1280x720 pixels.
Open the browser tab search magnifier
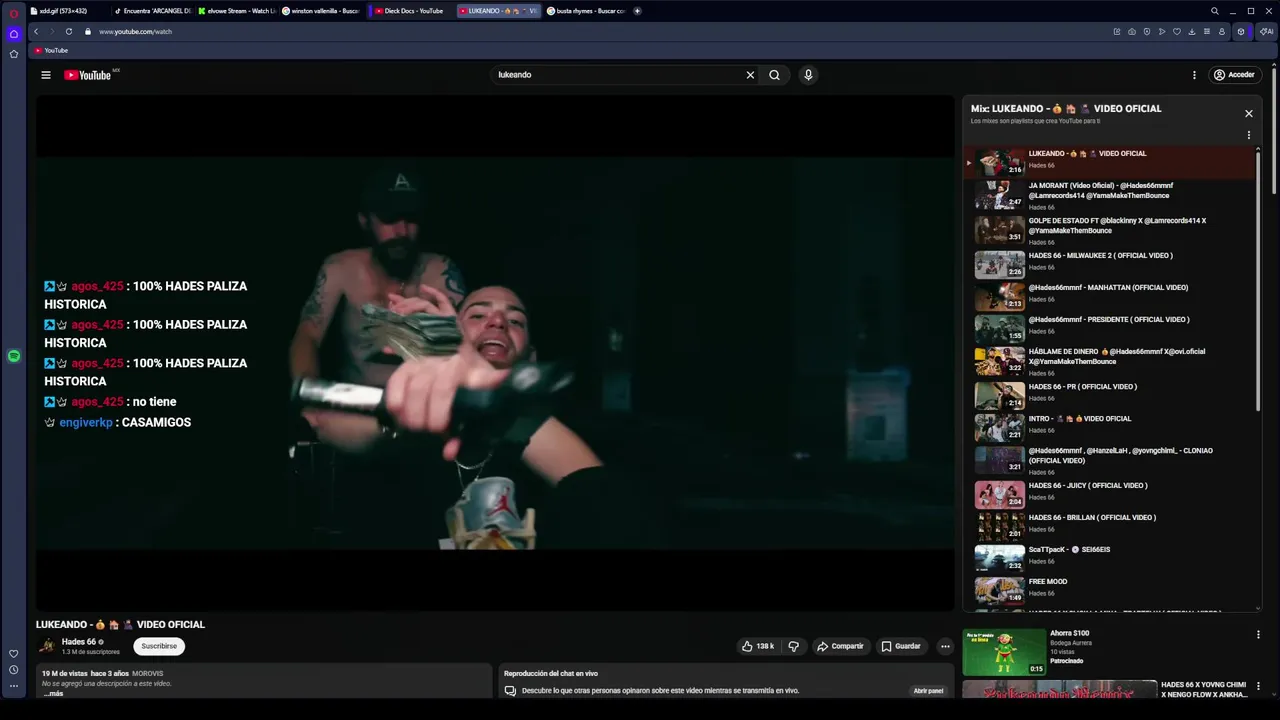tap(1215, 11)
